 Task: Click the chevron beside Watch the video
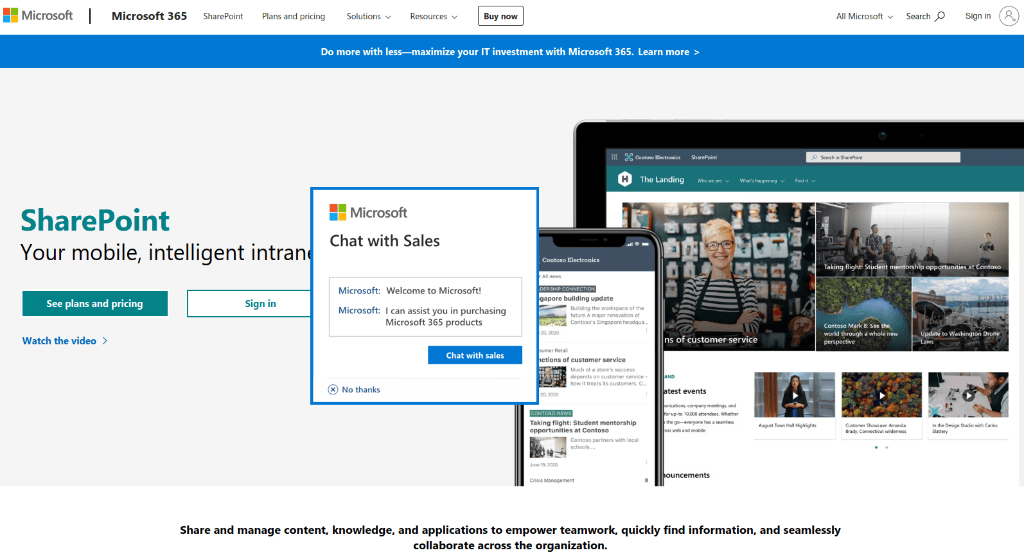[105, 341]
